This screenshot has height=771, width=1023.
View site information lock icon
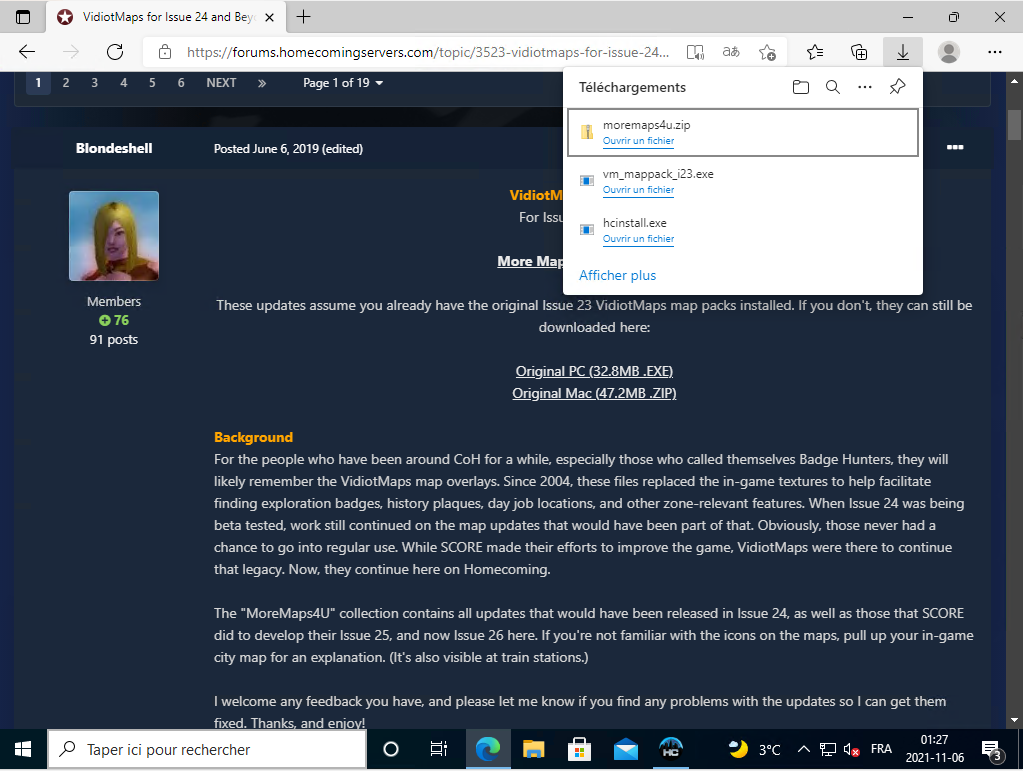click(x=165, y=52)
